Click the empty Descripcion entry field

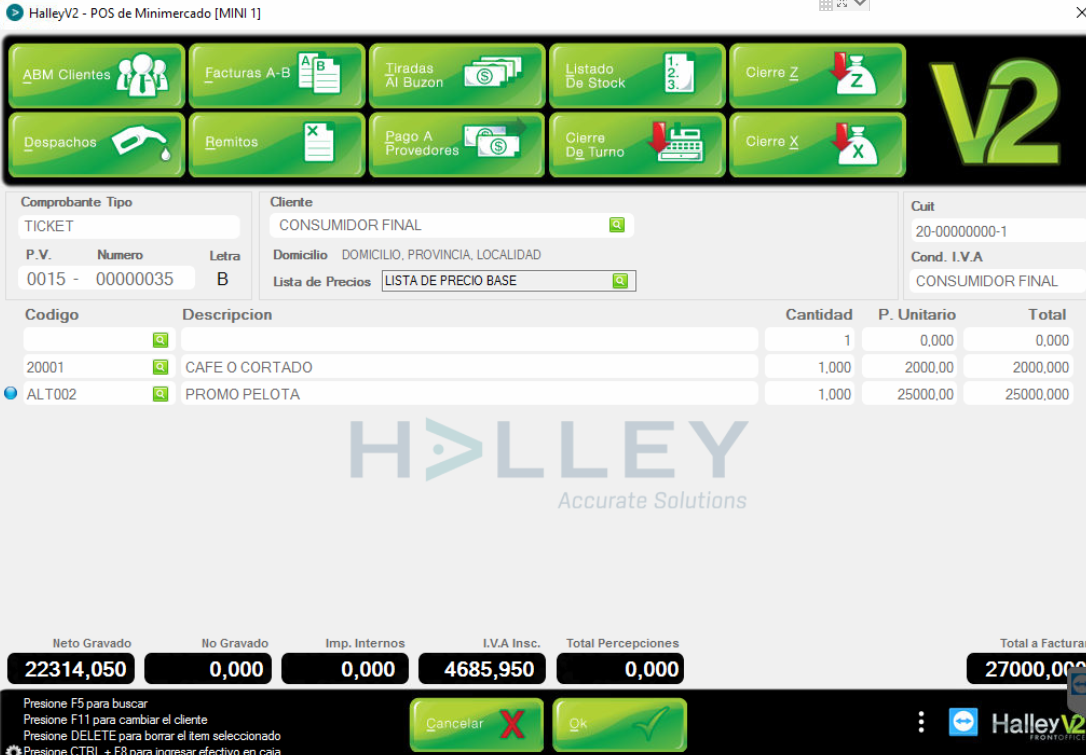469,340
